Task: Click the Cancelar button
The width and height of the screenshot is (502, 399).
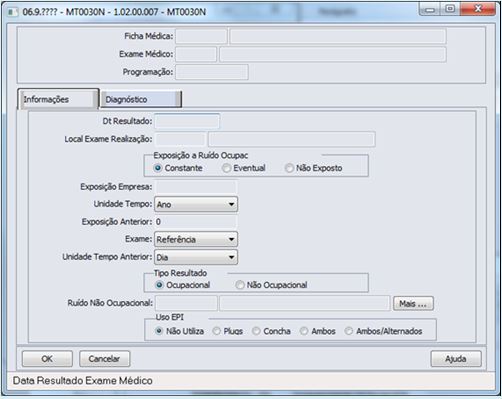Action: 104,359
